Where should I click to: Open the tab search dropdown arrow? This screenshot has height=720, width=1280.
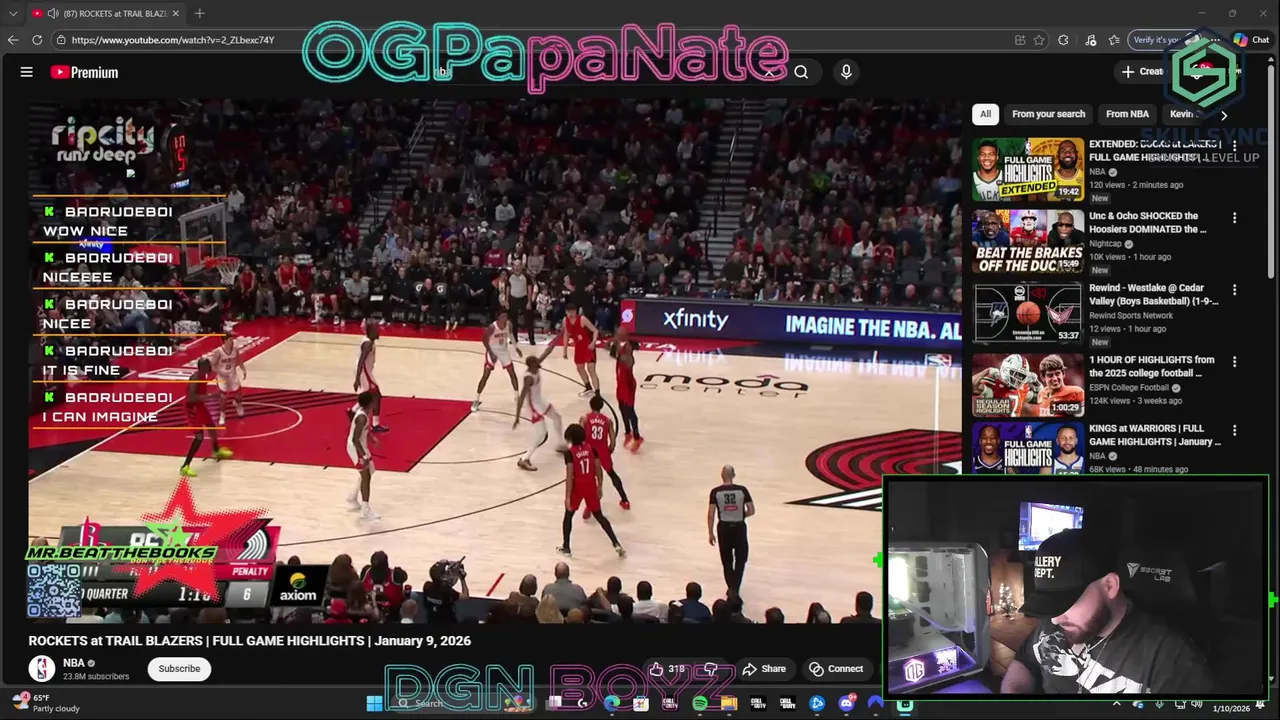click(12, 13)
